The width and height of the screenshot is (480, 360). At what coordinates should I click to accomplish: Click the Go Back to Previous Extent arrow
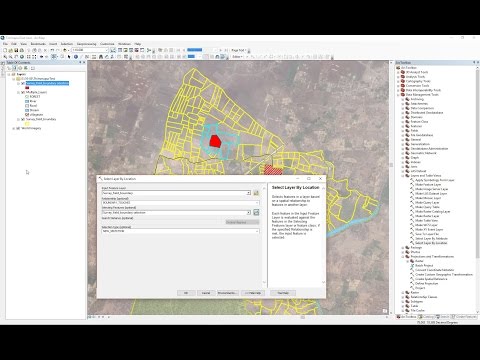coord(41,57)
